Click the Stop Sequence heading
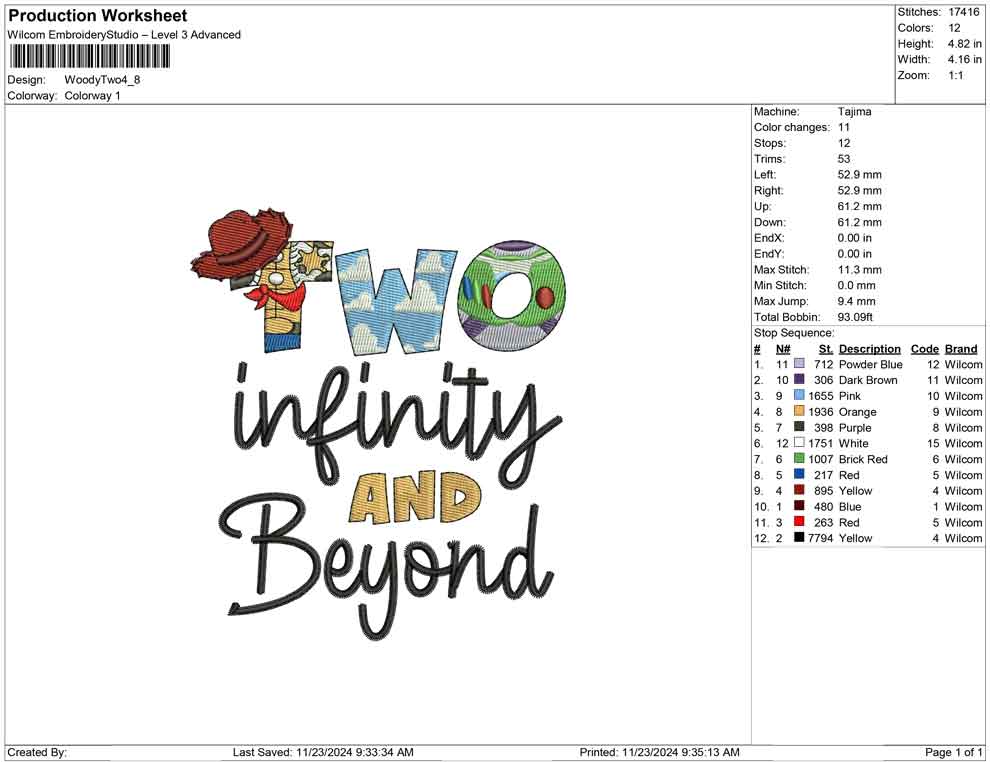 794,333
